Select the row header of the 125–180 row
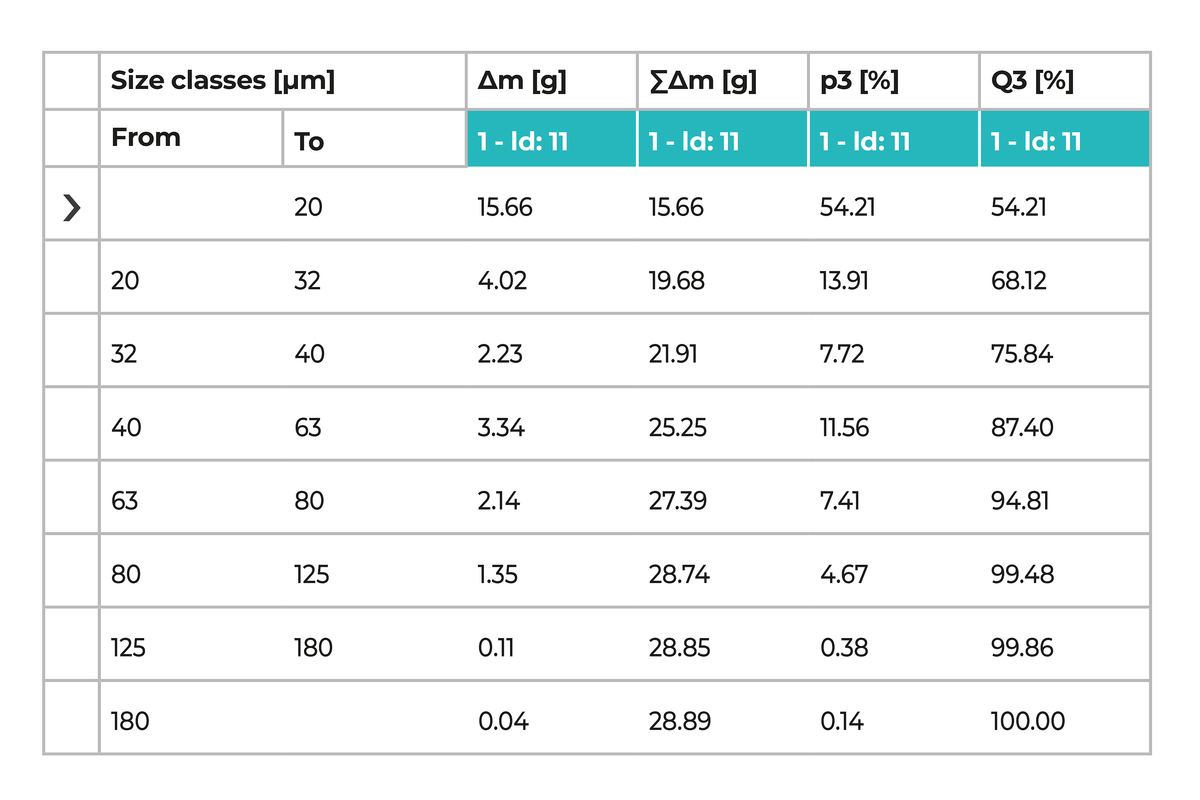The height and width of the screenshot is (800, 1200). pyautogui.click(x=71, y=648)
